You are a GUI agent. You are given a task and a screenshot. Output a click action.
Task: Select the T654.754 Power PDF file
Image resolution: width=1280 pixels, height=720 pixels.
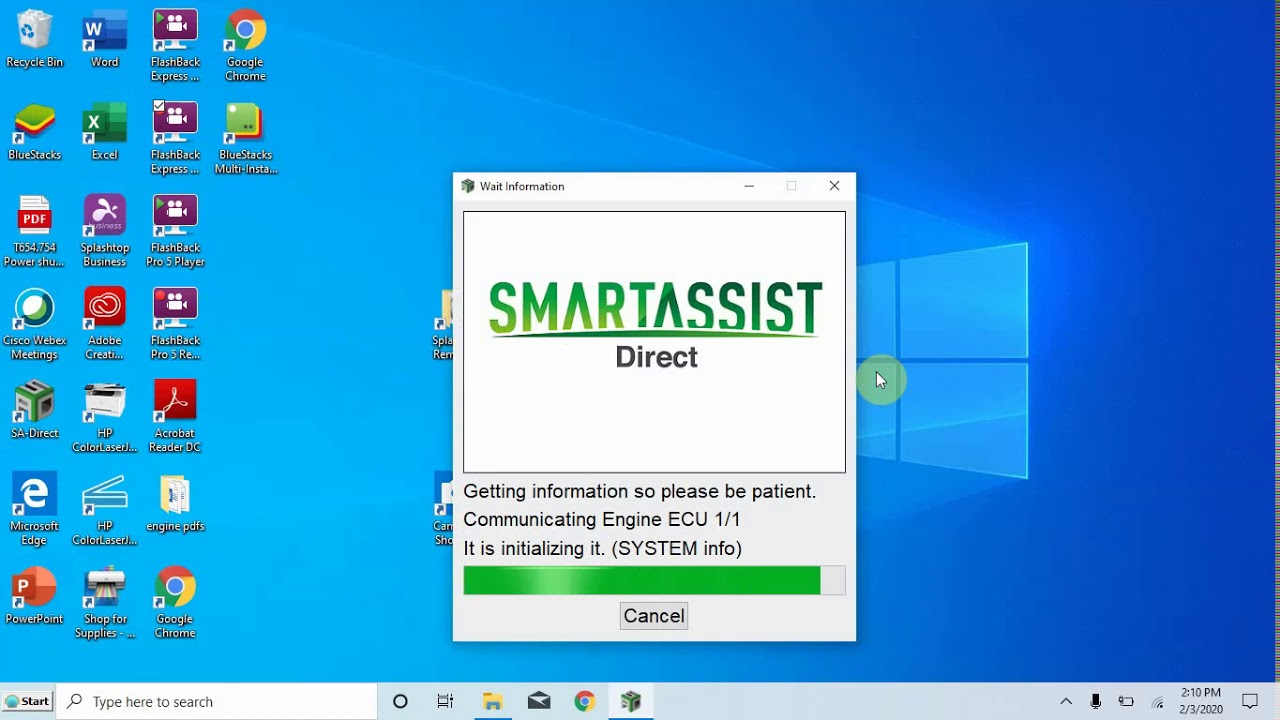click(x=34, y=232)
